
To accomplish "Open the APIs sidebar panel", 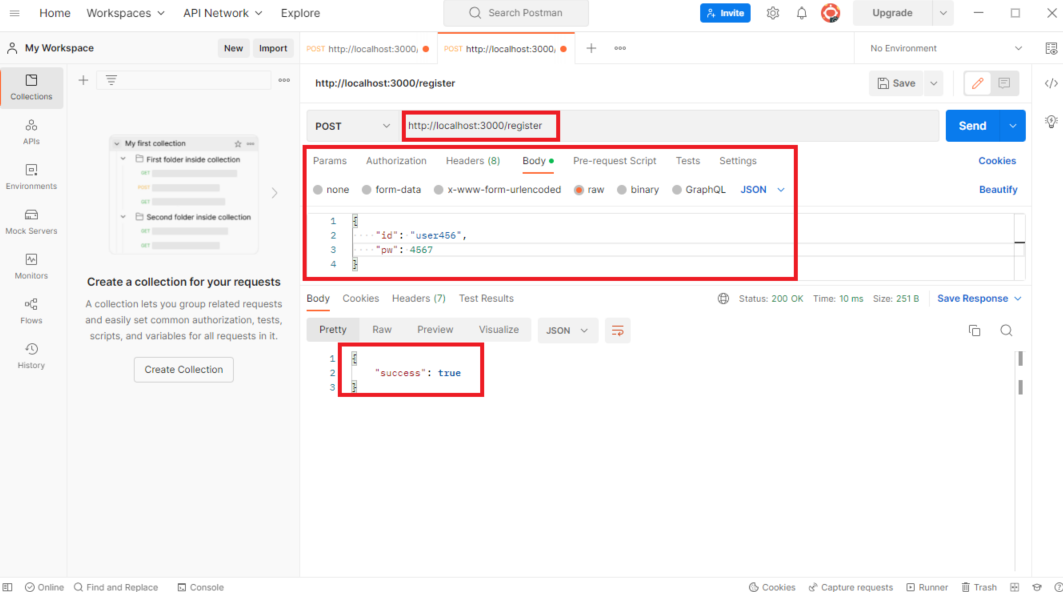I will [x=31, y=132].
